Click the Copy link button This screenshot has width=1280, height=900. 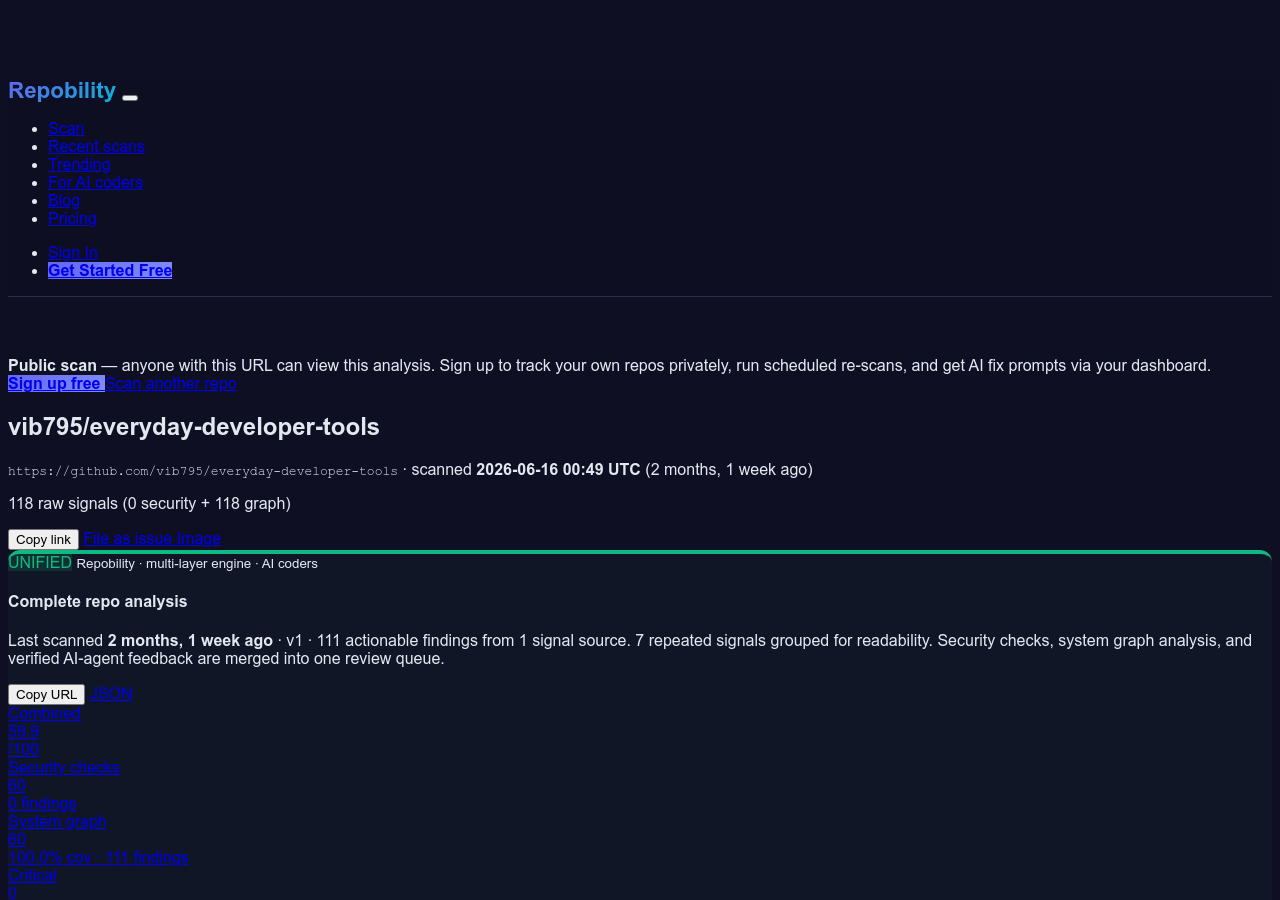click(43, 539)
